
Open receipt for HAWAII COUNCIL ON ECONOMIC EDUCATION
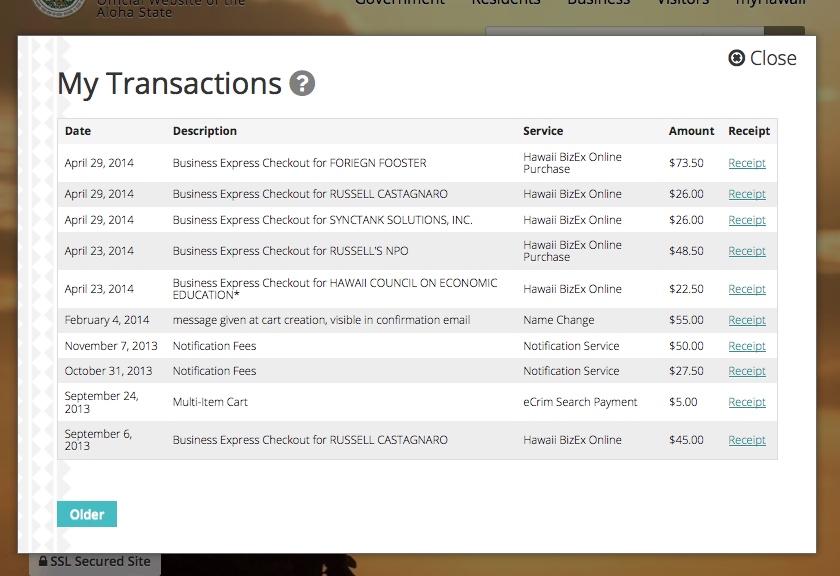747,289
